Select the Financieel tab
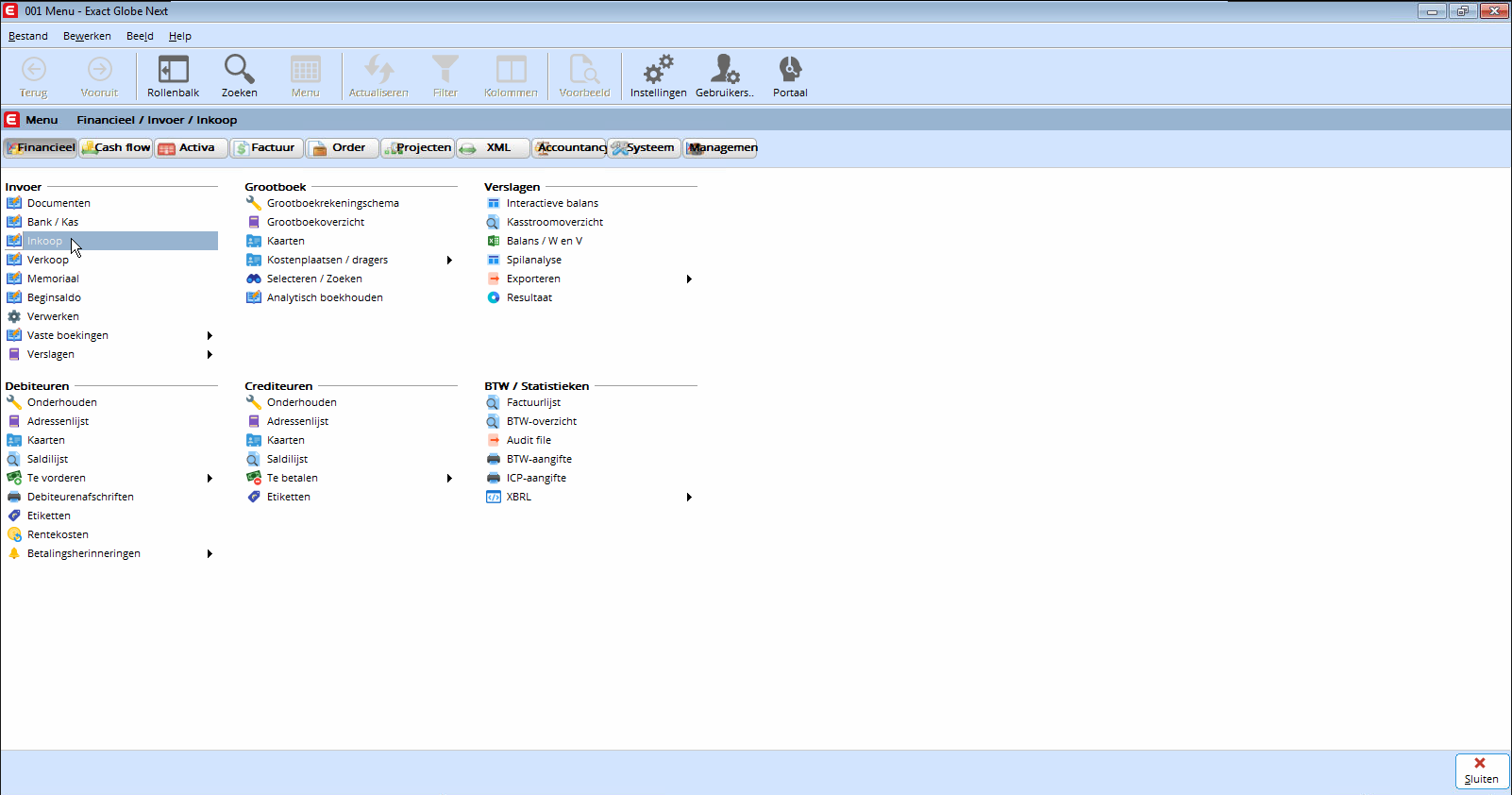The width and height of the screenshot is (1512, 795). click(x=40, y=147)
